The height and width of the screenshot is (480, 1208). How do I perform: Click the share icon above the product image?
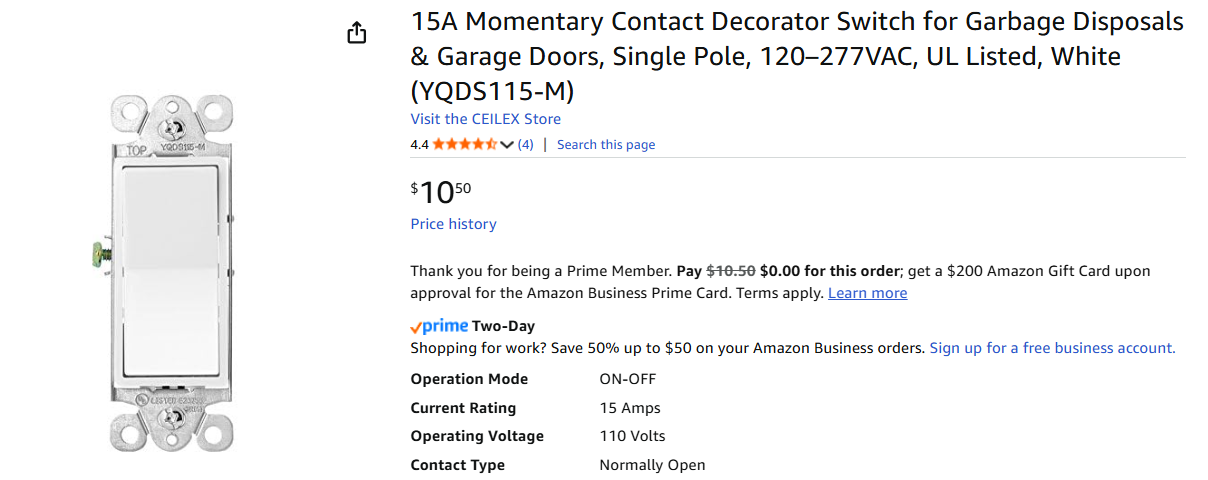click(x=357, y=33)
